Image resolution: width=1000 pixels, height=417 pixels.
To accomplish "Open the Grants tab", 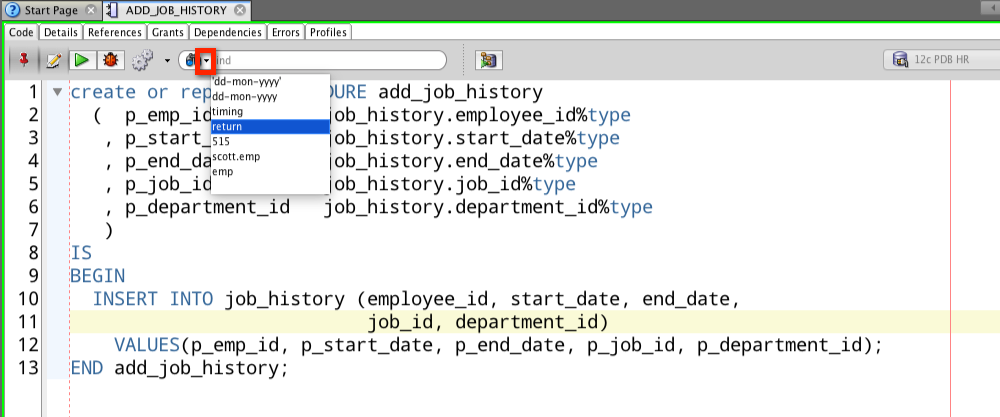I will click(168, 32).
